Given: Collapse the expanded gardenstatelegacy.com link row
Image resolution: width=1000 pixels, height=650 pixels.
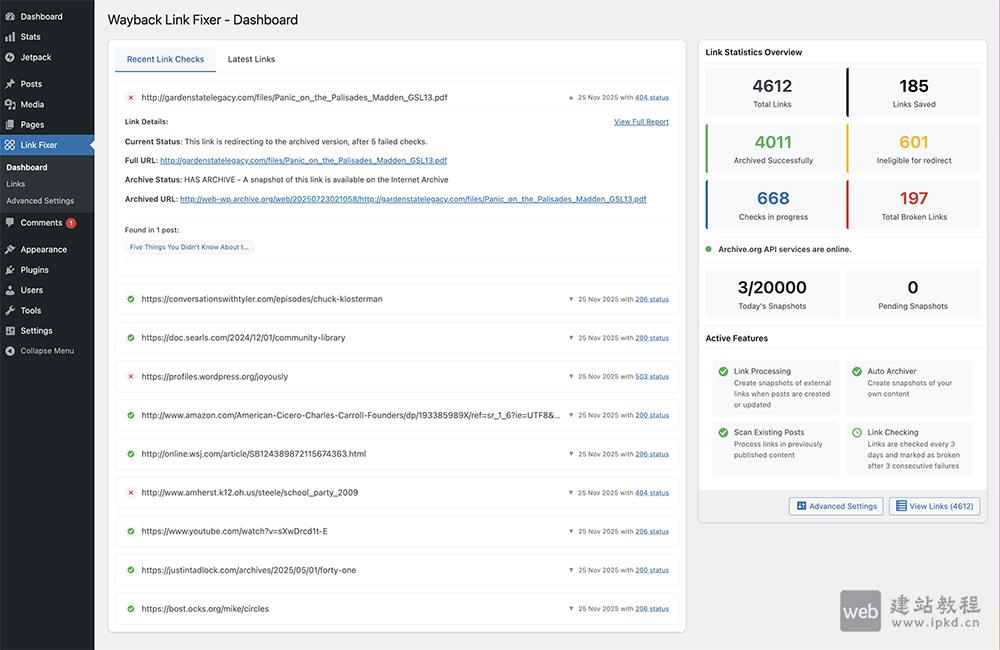Looking at the screenshot, I should pyautogui.click(x=571, y=98).
